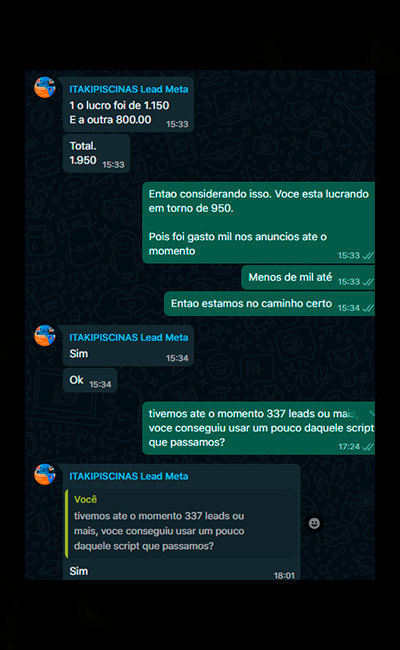Select the Total. 1.950 message bubble

97,153
